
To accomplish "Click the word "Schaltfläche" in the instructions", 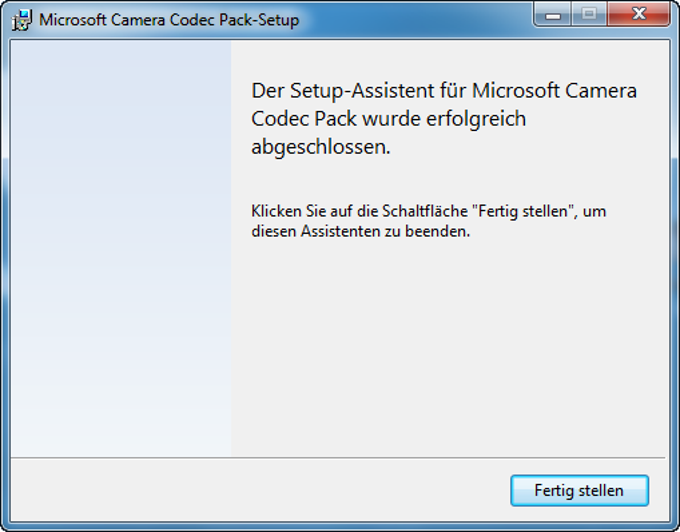I will pyautogui.click(x=415, y=212).
